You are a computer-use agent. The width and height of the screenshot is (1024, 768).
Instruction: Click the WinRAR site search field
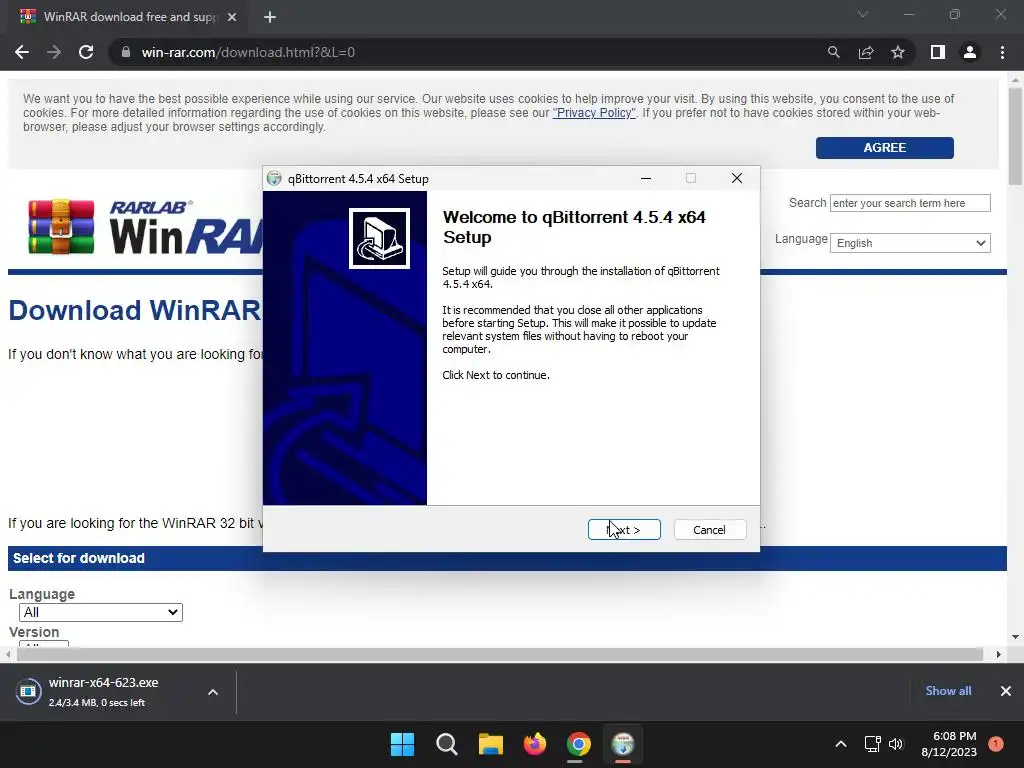(910, 203)
